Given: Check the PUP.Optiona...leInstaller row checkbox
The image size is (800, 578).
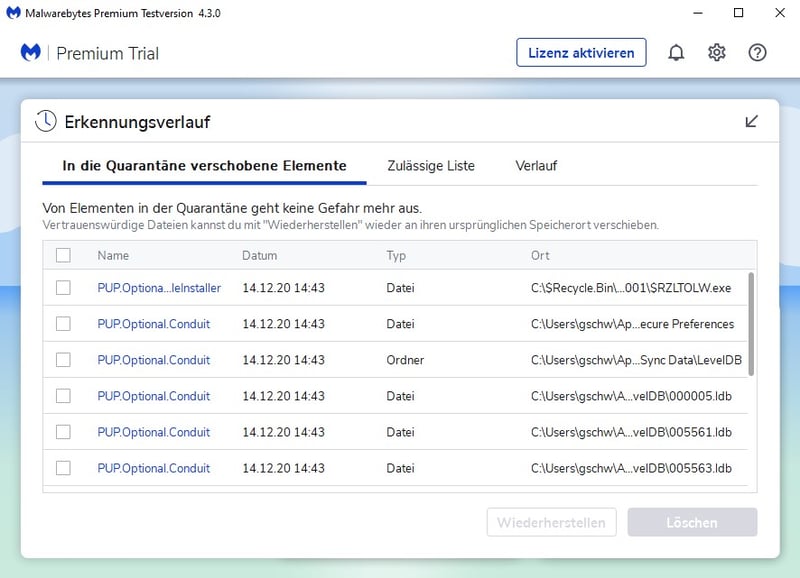Looking at the screenshot, I should pos(63,288).
